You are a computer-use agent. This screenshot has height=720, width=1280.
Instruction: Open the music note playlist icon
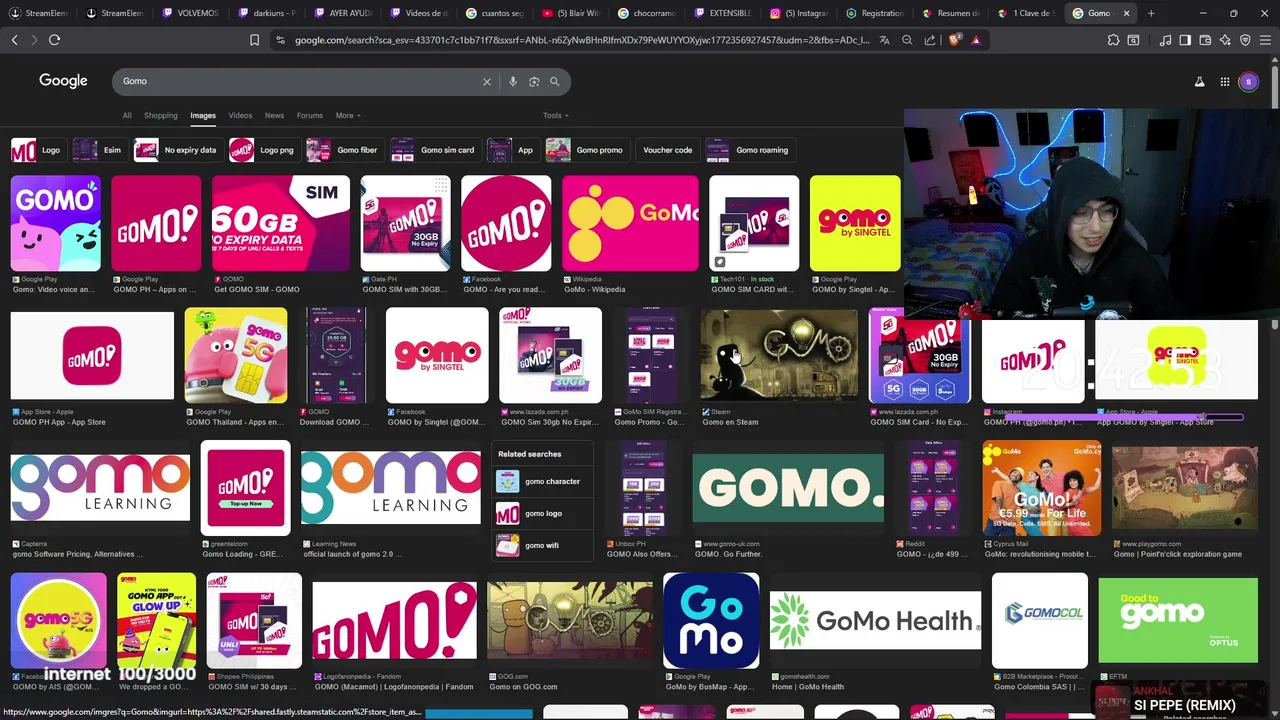click(1165, 40)
